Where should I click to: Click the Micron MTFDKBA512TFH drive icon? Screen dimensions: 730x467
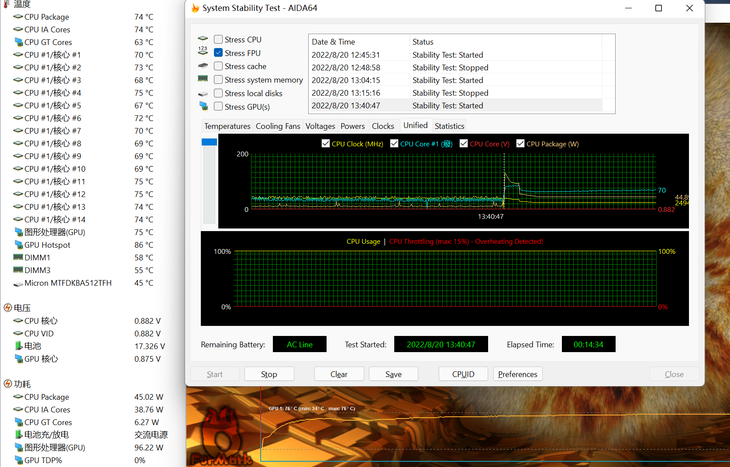point(18,283)
